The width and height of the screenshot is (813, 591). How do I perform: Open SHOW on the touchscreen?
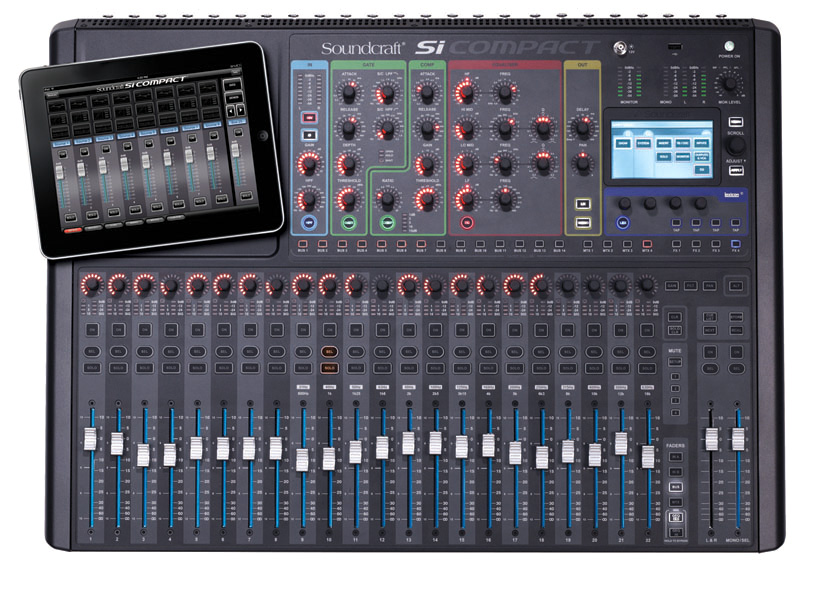(x=623, y=143)
